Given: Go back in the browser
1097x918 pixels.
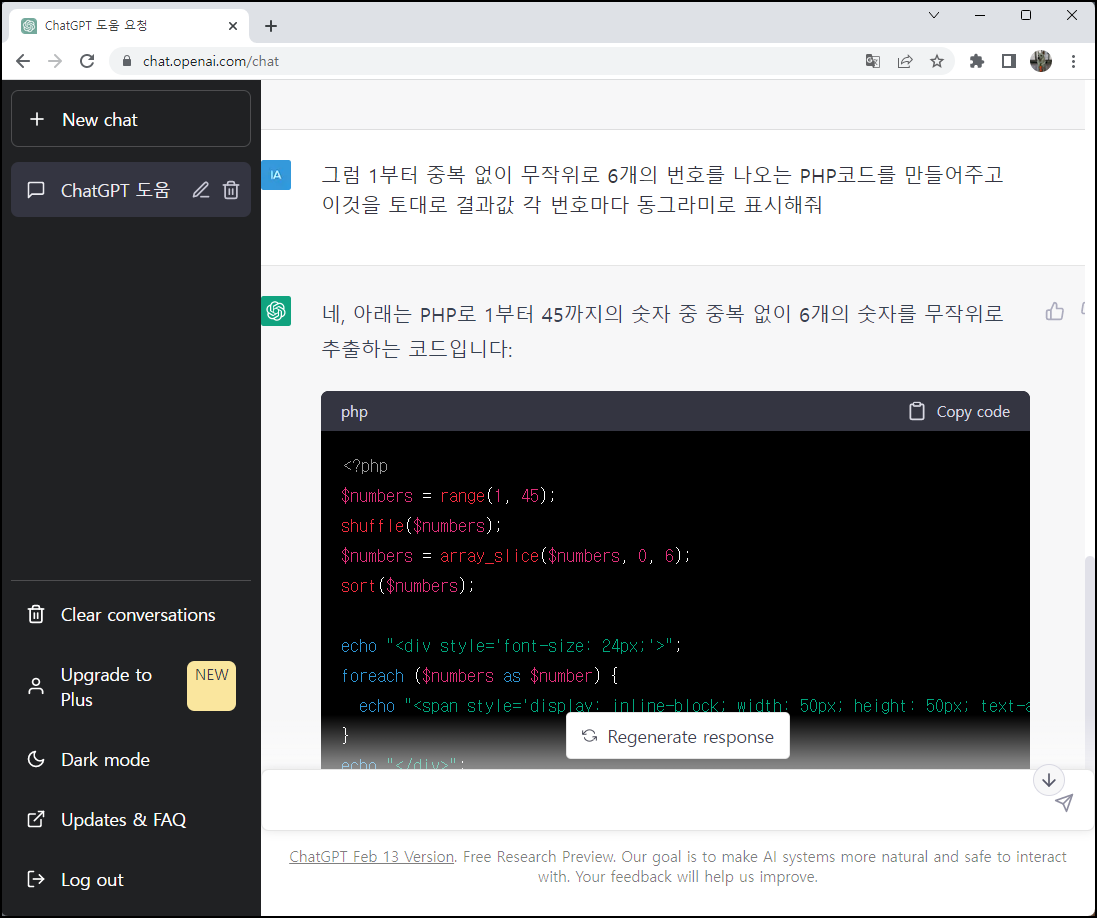Looking at the screenshot, I should (x=23, y=61).
